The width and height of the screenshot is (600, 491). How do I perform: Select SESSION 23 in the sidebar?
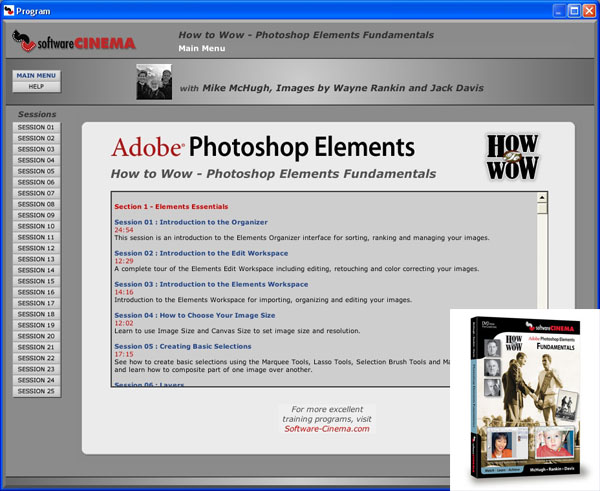click(x=36, y=369)
